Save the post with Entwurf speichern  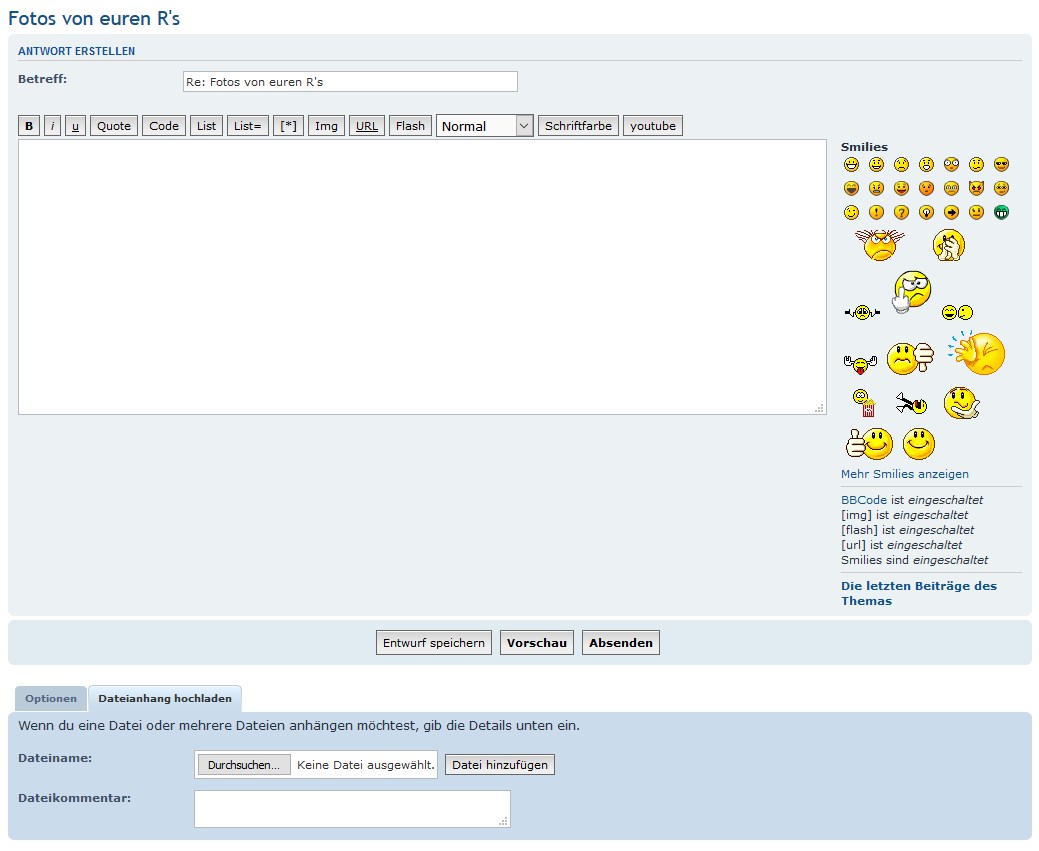434,643
